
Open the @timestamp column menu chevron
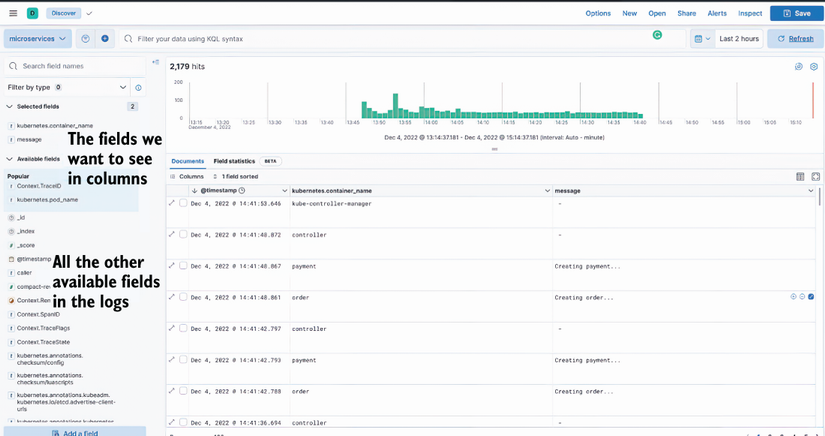tap(285, 191)
